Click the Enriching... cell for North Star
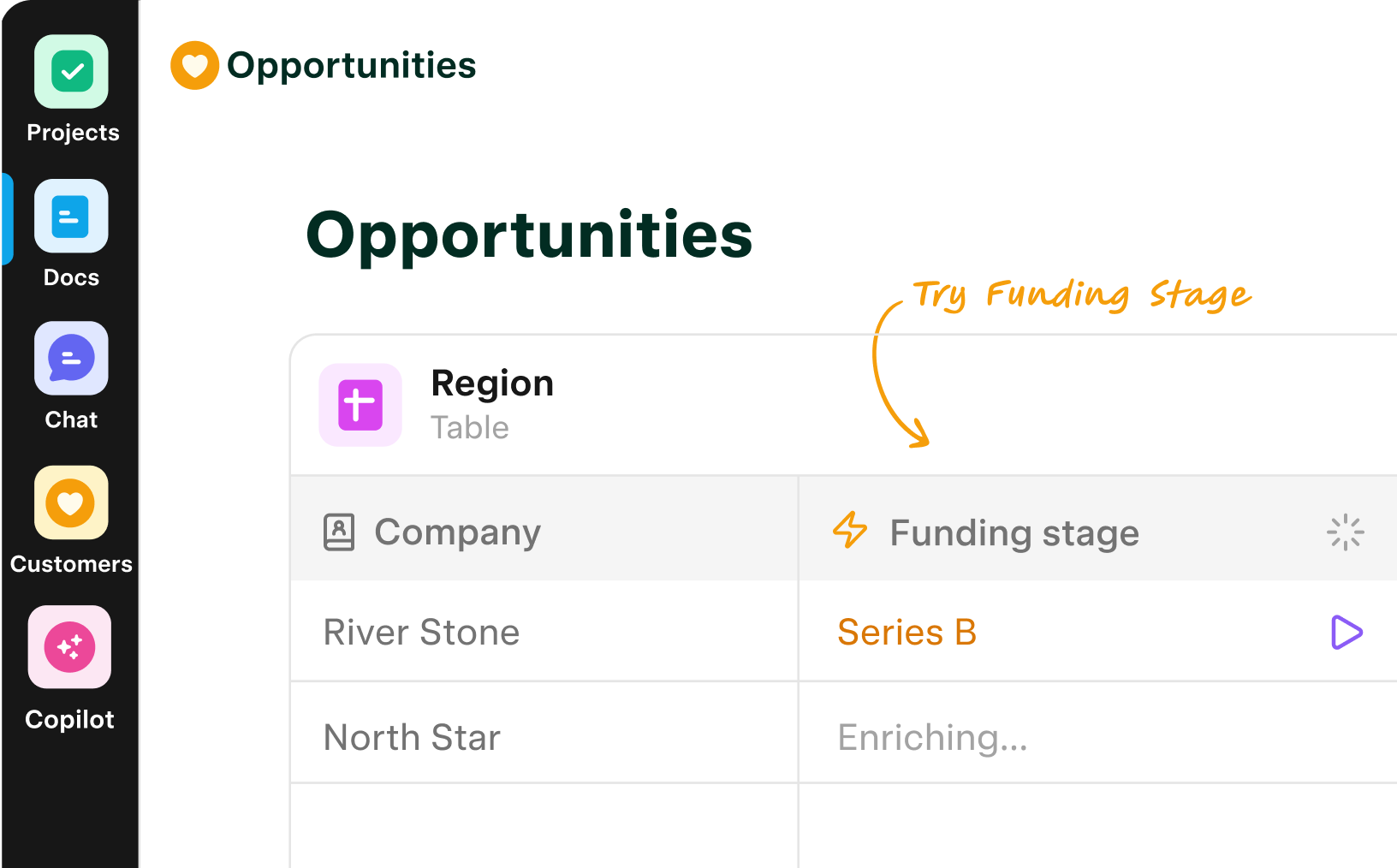 (932, 737)
